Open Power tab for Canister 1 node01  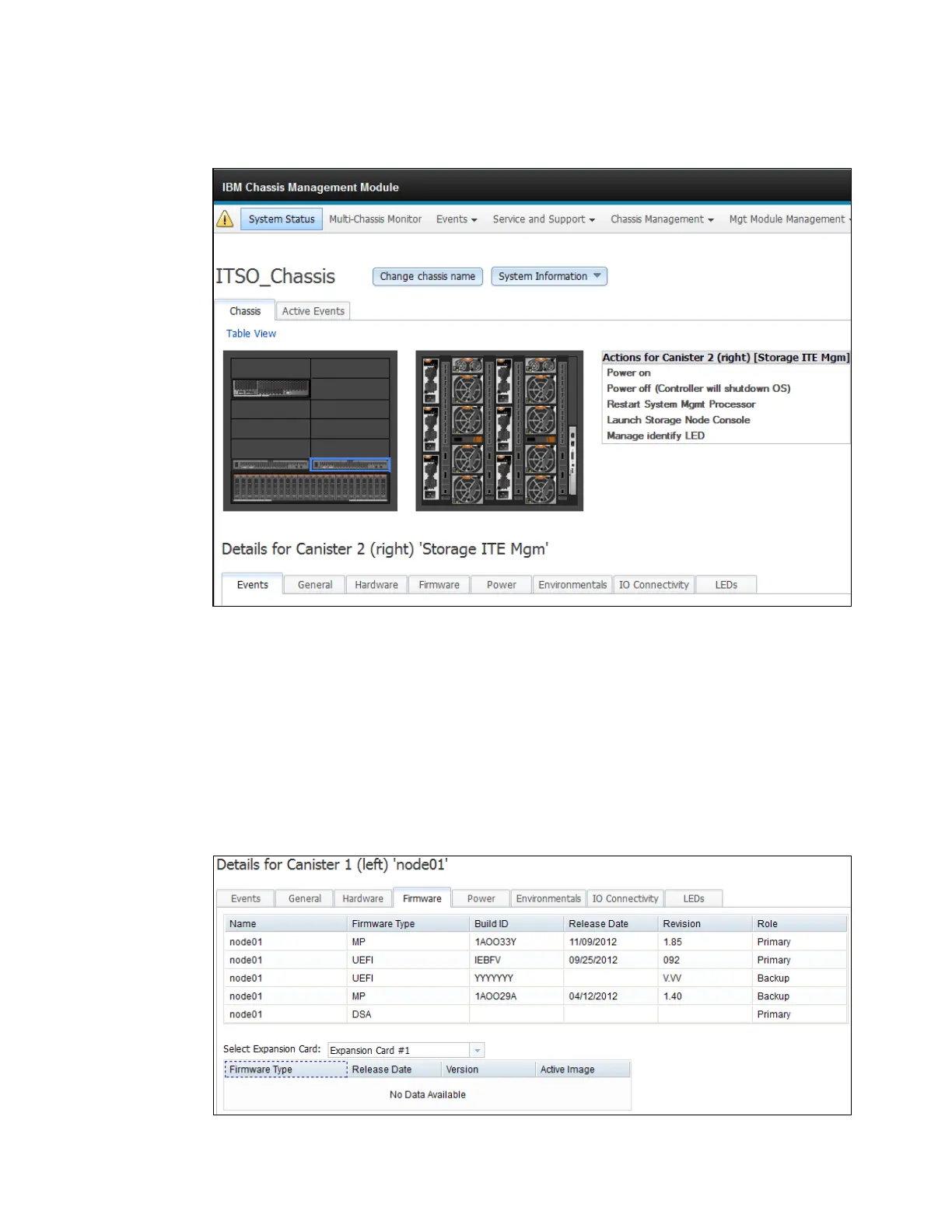click(x=481, y=898)
